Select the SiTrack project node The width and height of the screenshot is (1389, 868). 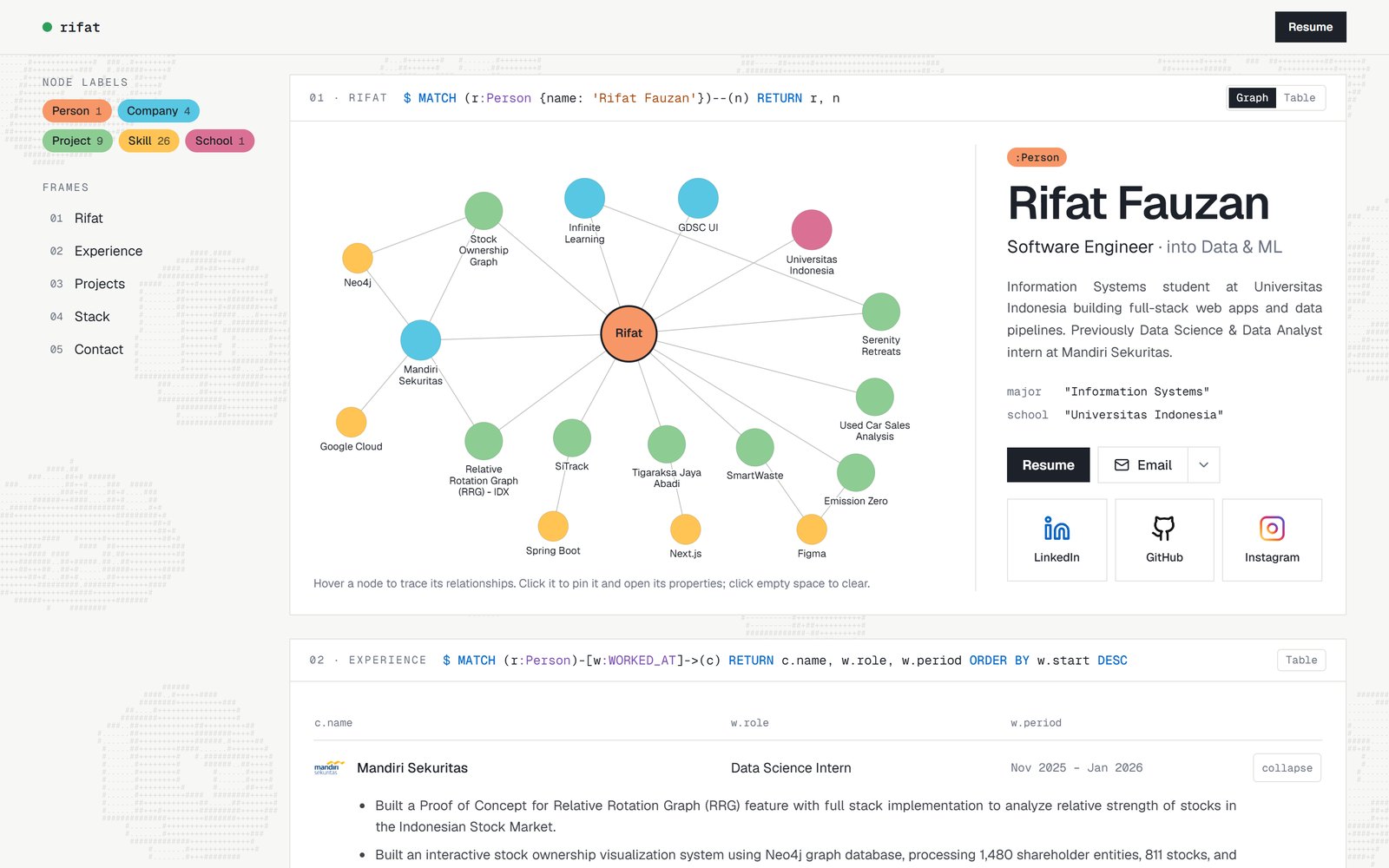click(x=572, y=437)
